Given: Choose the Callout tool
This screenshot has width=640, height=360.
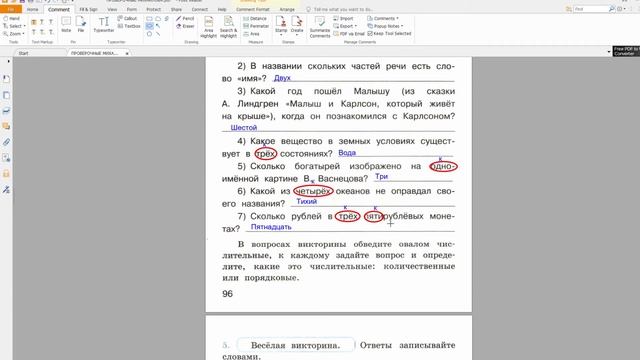Looking at the screenshot, I should click(x=127, y=18).
